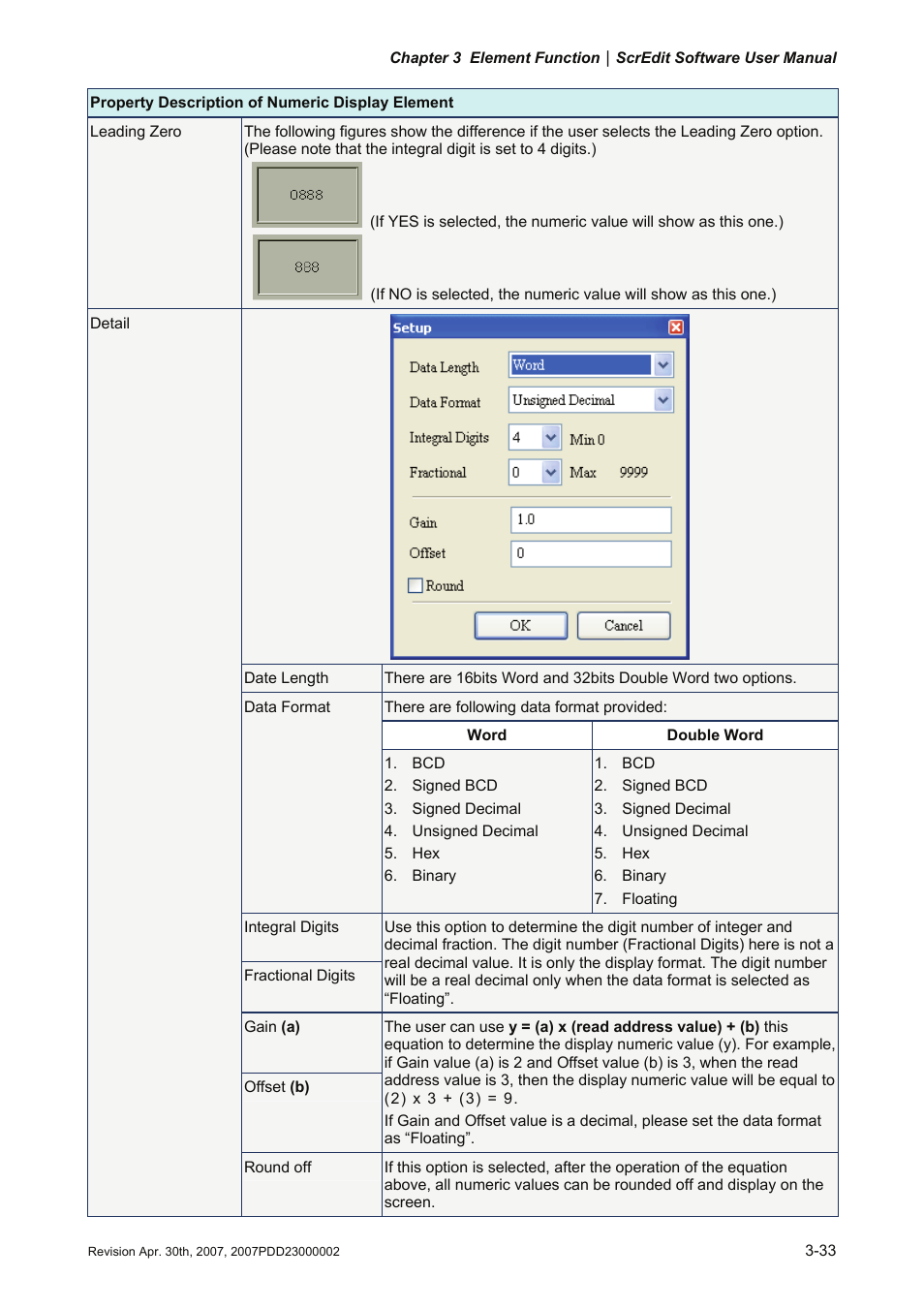Click the 'Word' column header

click(487, 735)
